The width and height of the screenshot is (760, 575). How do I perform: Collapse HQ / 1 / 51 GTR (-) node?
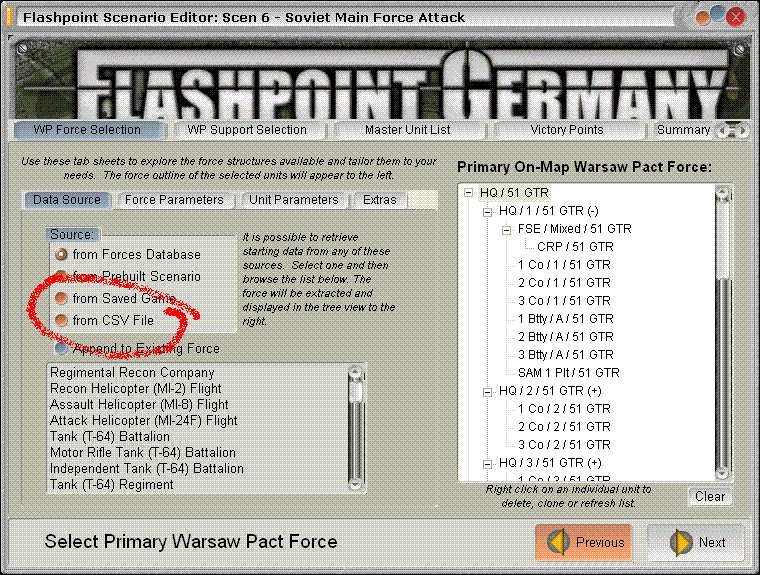click(x=488, y=212)
